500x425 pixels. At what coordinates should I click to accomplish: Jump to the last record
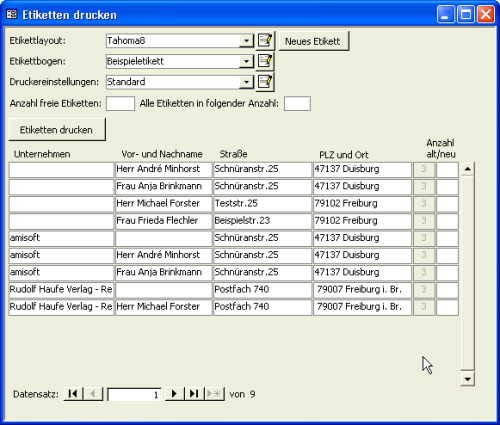[x=194, y=394]
